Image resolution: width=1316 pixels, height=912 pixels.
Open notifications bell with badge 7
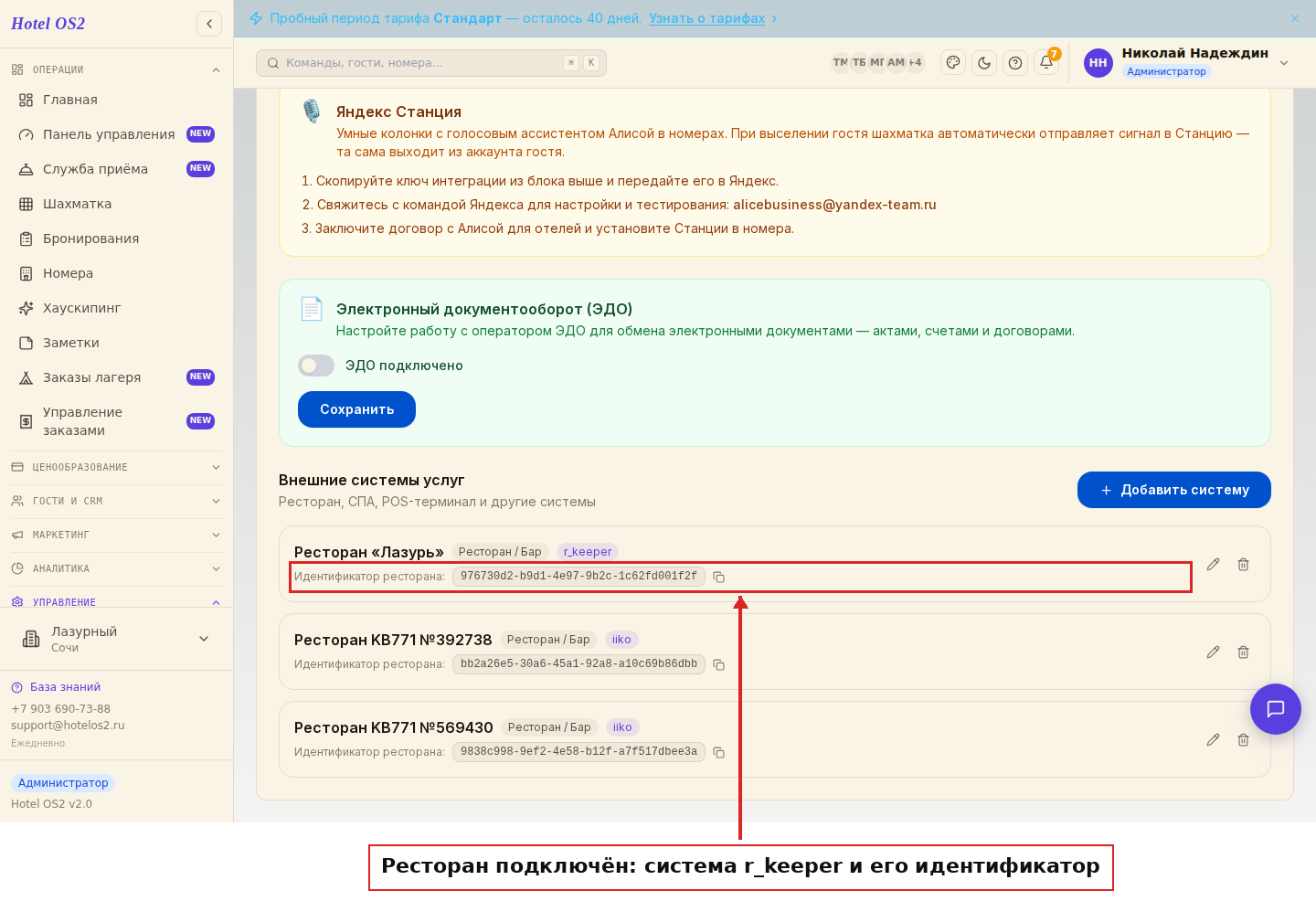[1046, 63]
